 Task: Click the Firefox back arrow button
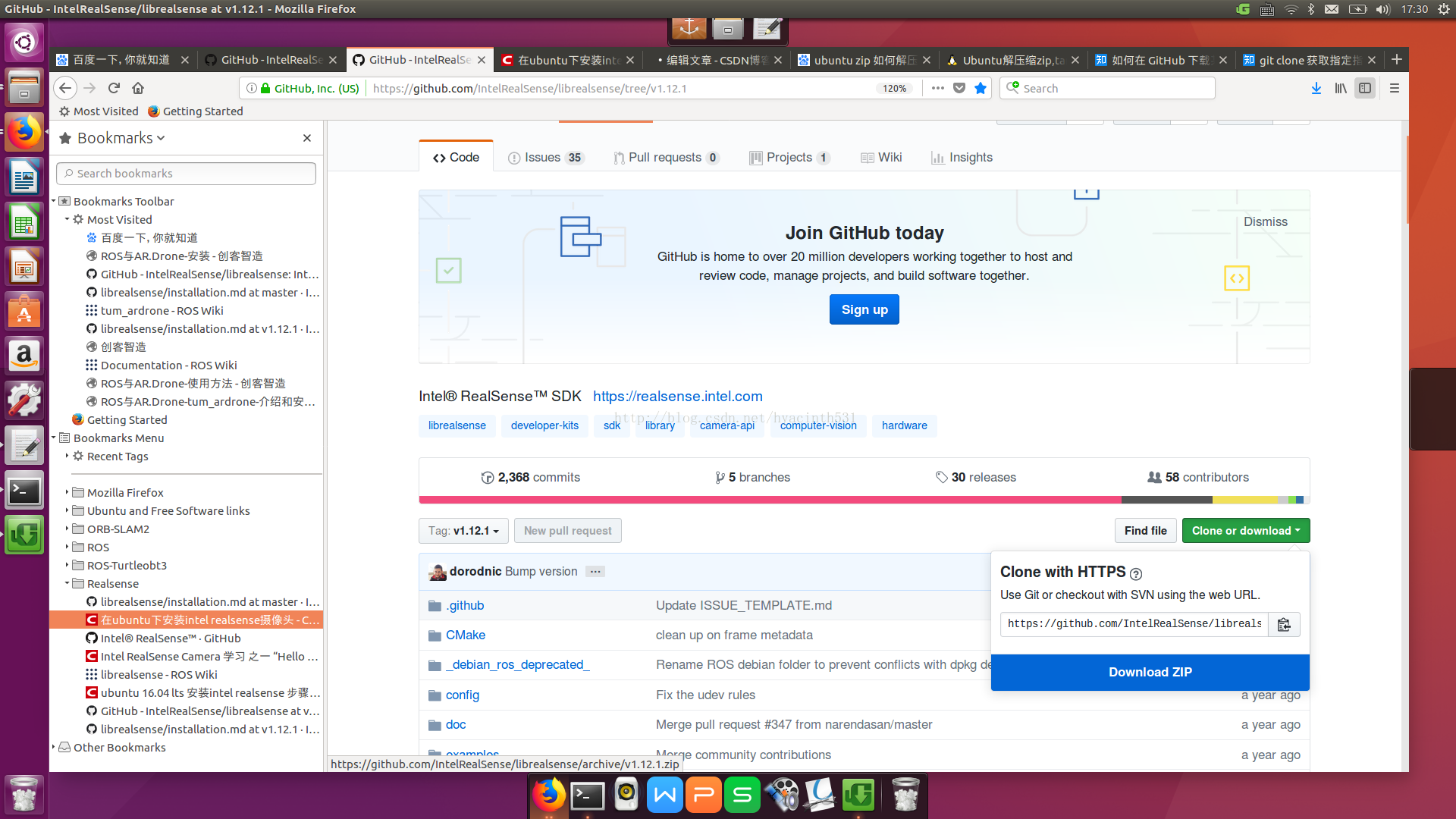(65, 88)
